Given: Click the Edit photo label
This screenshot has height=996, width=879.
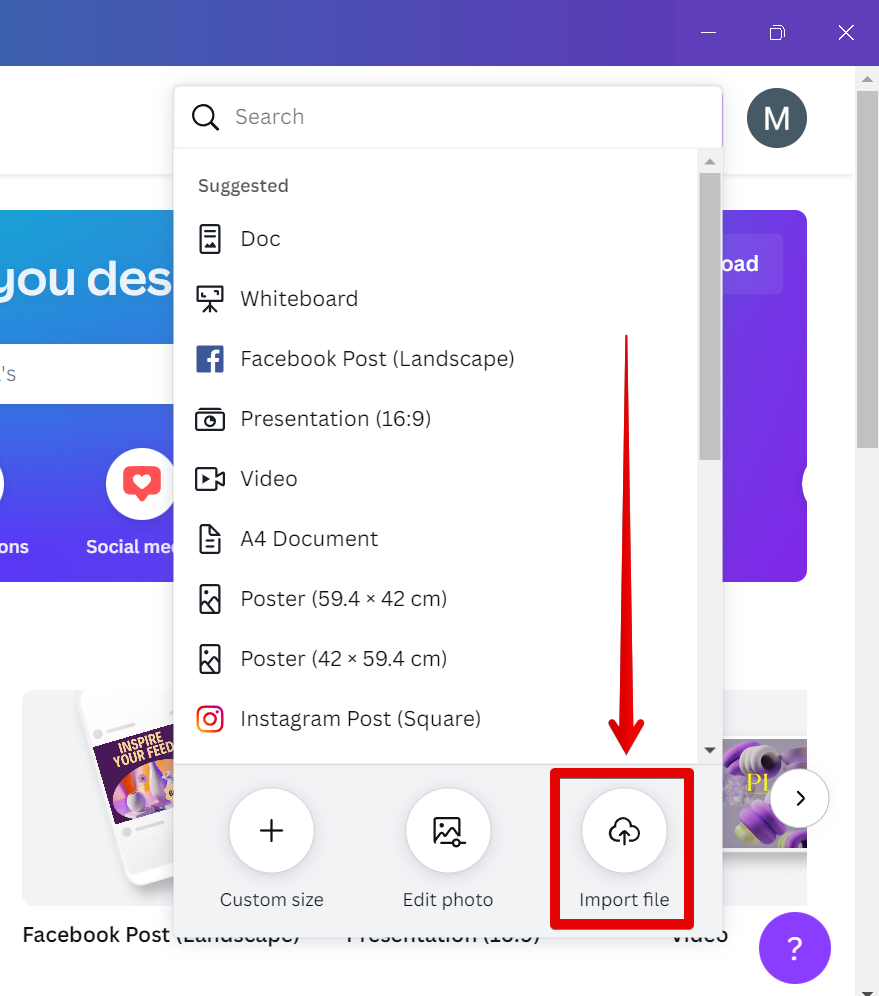Looking at the screenshot, I should (448, 899).
